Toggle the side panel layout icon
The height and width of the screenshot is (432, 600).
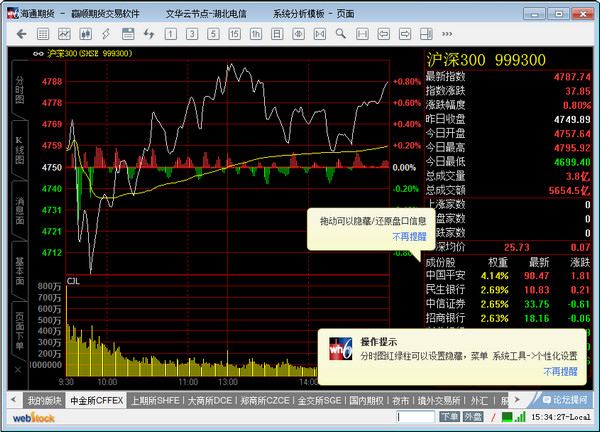426,34
